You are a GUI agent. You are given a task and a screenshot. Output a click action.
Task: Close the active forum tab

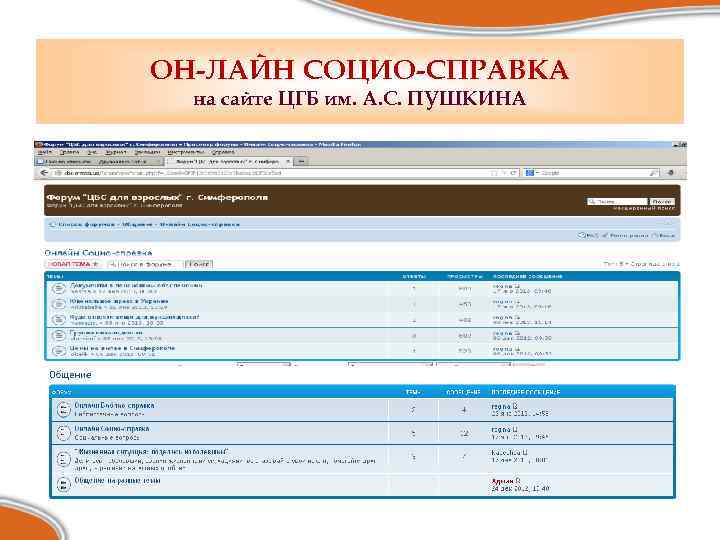[288, 162]
